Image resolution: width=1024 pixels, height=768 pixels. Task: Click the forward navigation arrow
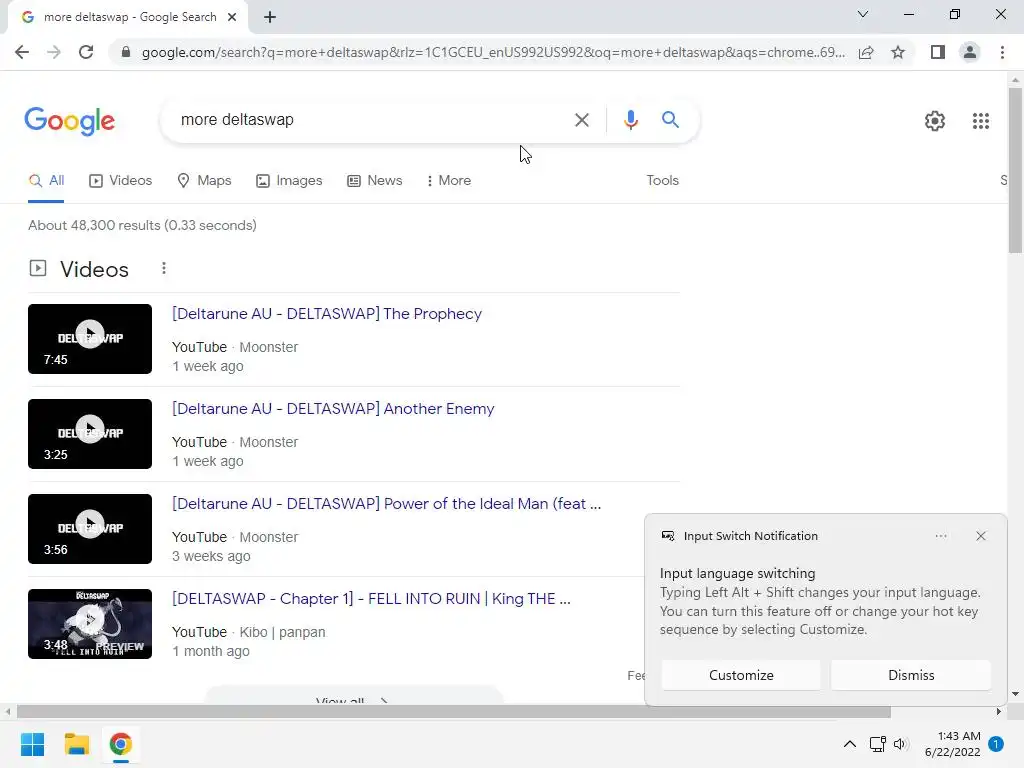(x=54, y=52)
